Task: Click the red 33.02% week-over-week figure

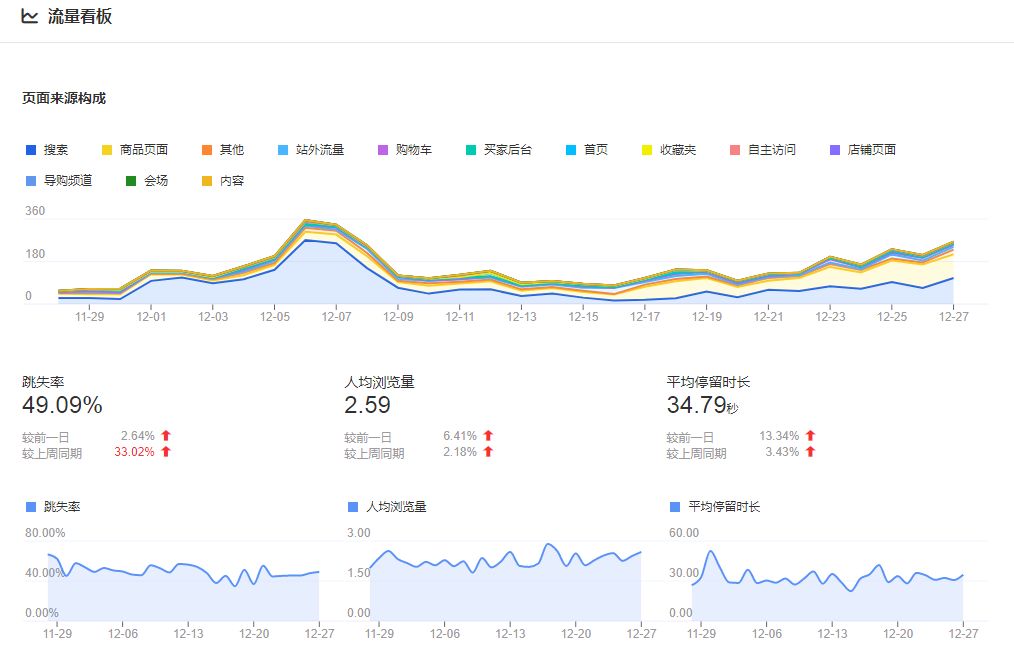Action: pos(135,452)
